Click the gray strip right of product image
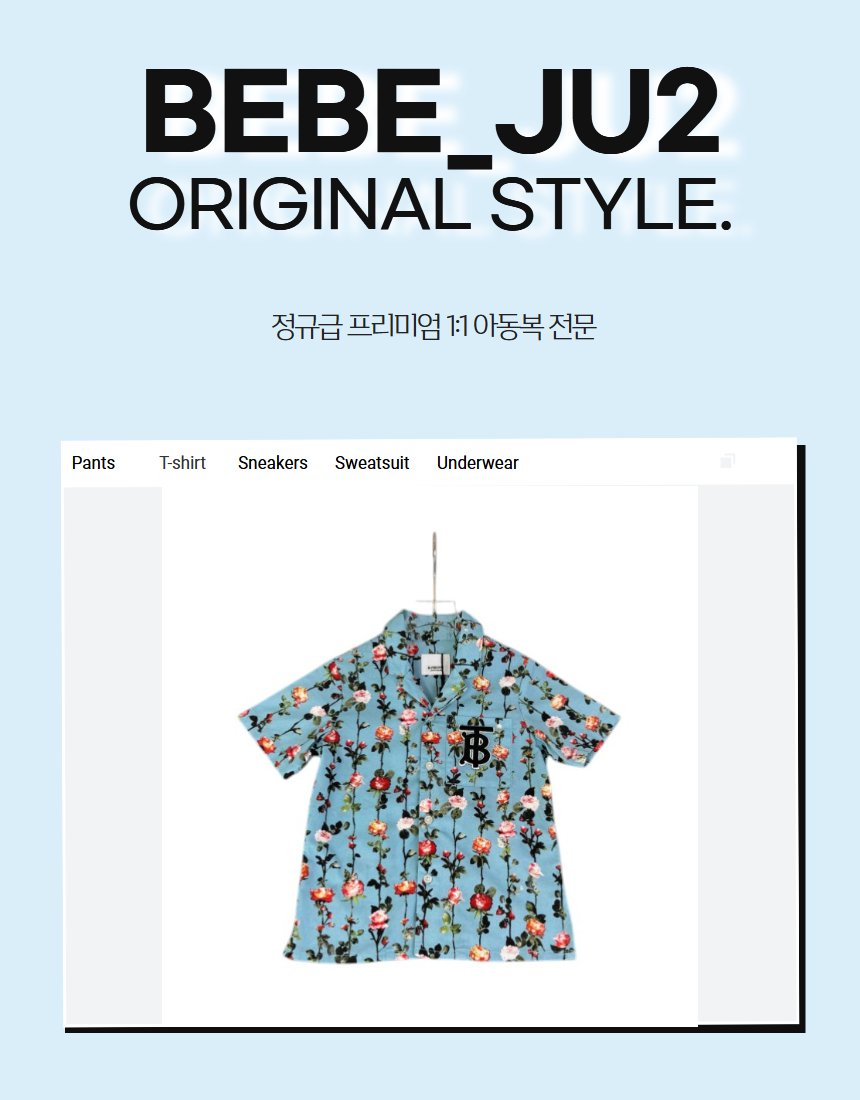This screenshot has height=1100, width=860. (x=746, y=755)
